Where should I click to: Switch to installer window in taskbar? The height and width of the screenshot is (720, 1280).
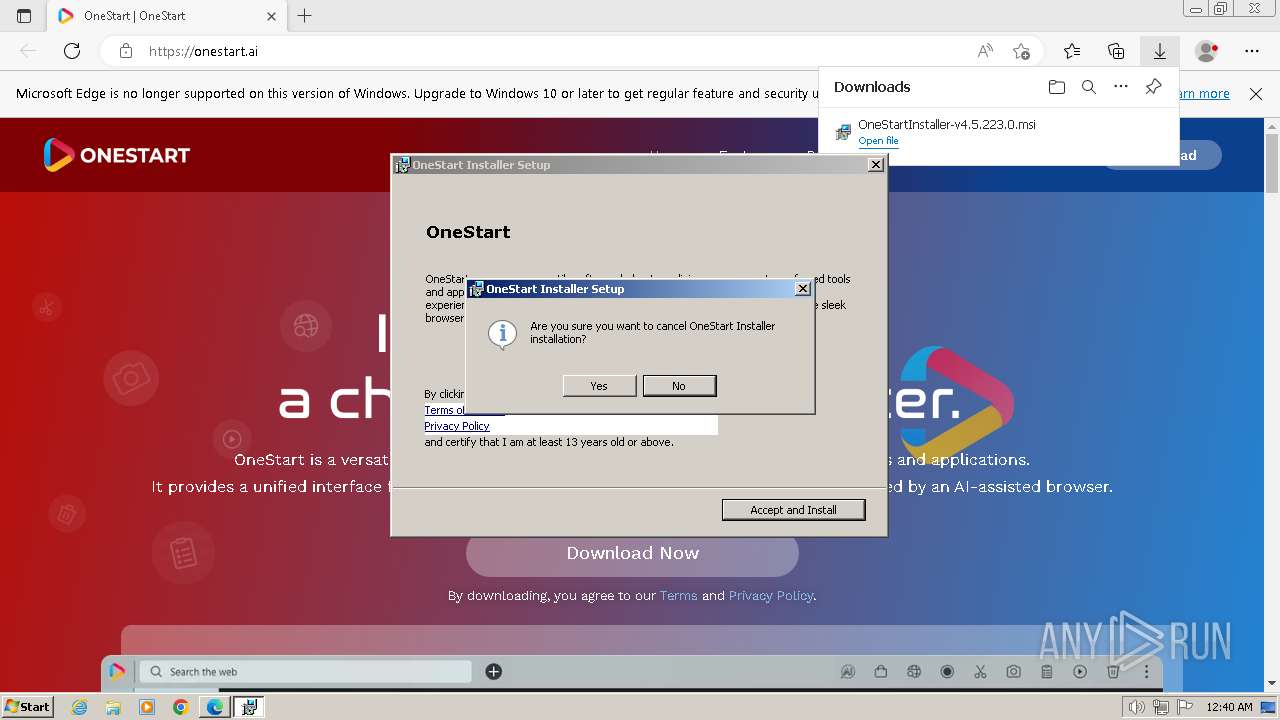click(x=249, y=707)
